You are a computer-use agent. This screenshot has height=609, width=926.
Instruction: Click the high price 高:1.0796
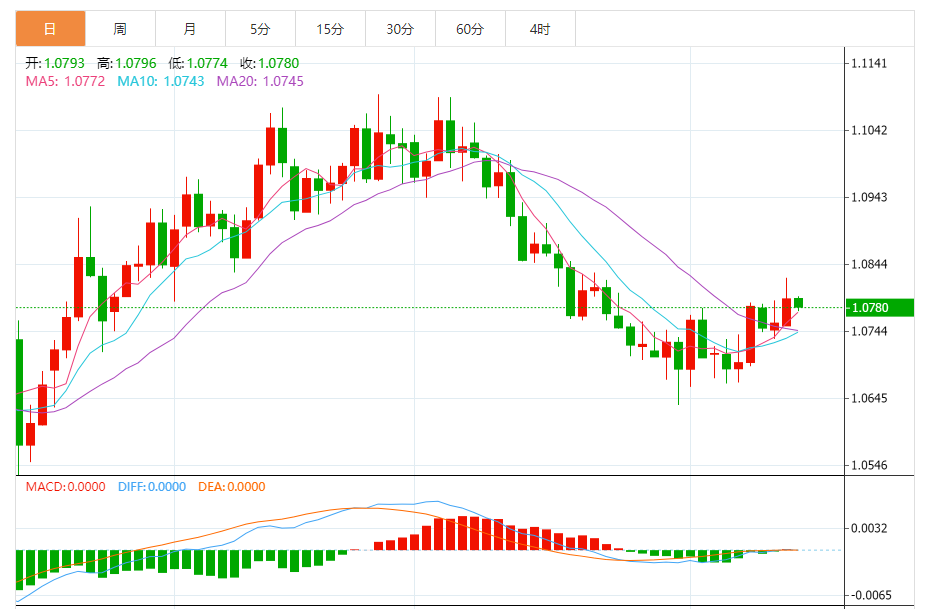127,63
